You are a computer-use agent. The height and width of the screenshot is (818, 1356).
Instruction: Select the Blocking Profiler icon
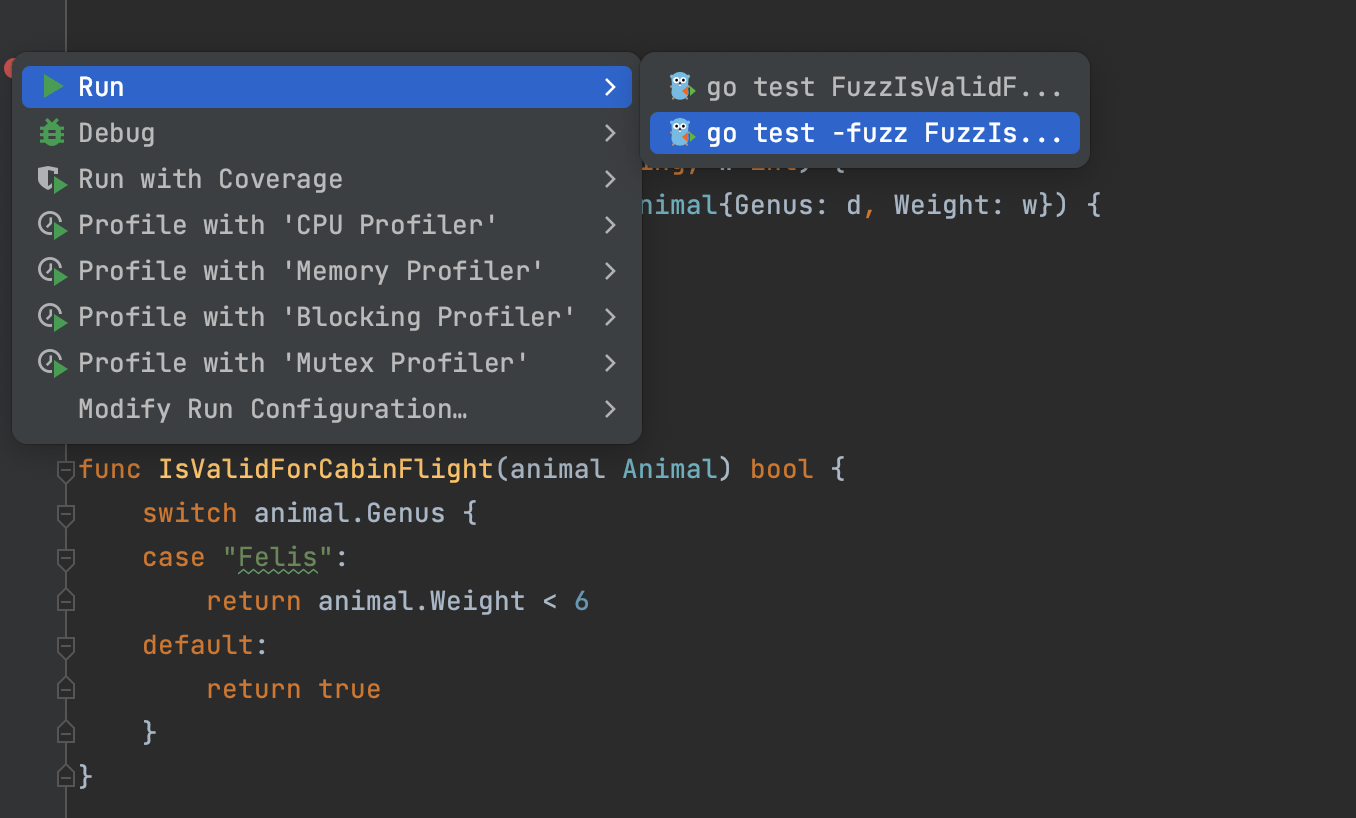pos(51,316)
